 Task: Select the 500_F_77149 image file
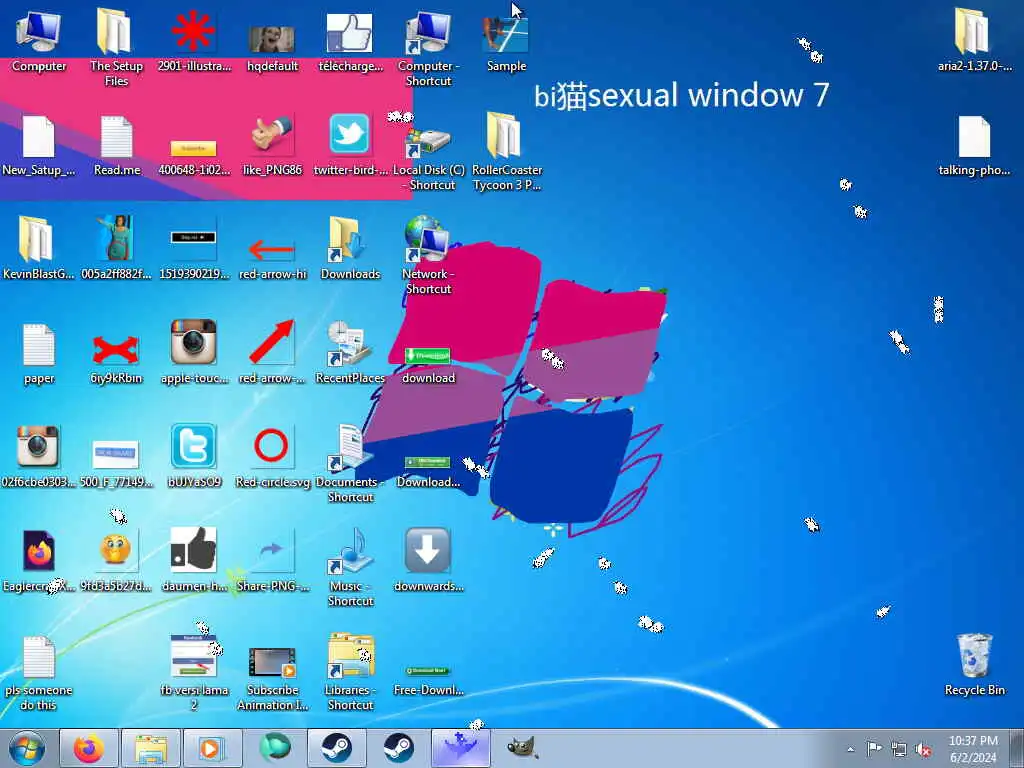(x=116, y=462)
